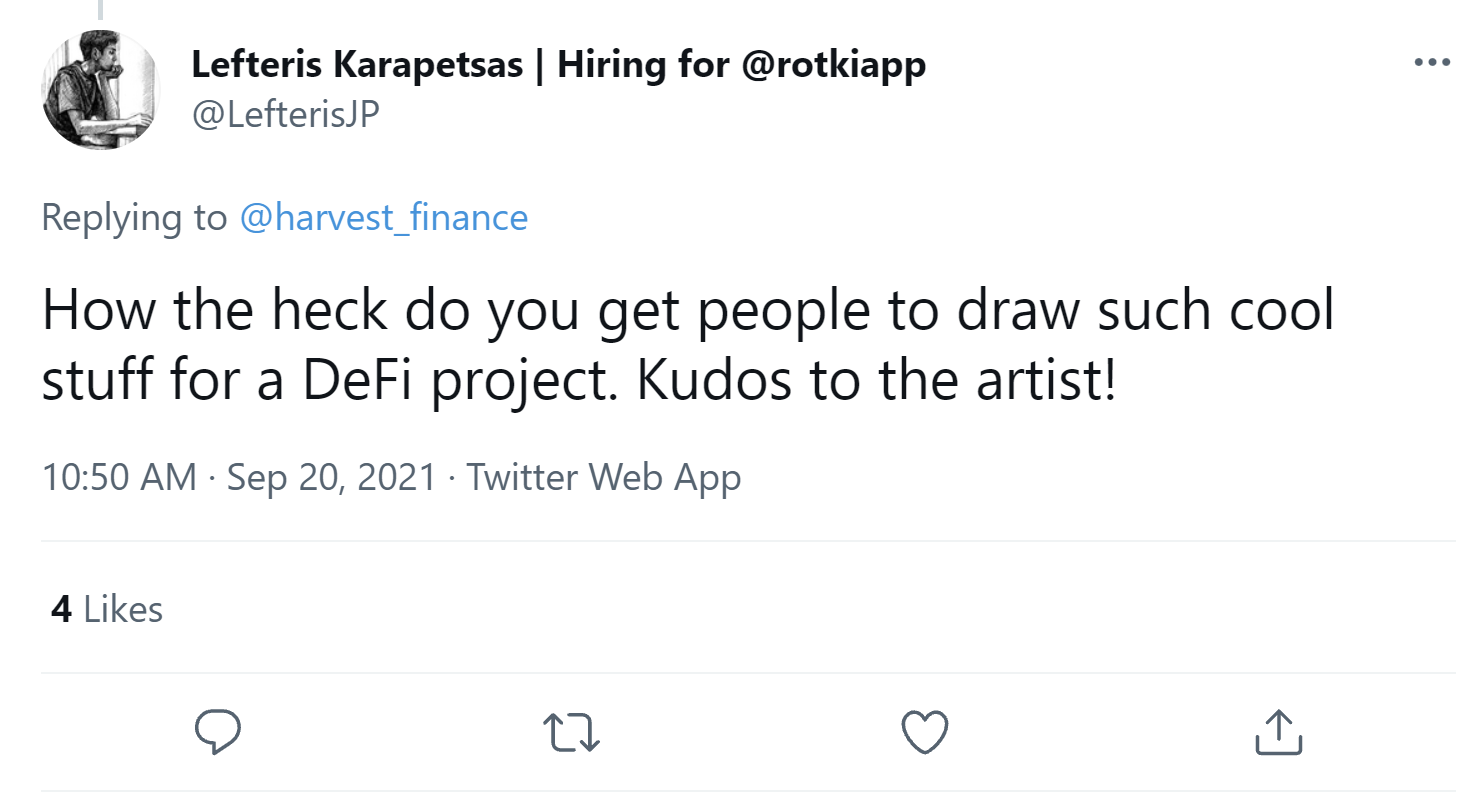
Task: Click the reply speech bubble icon
Action: pos(216,731)
